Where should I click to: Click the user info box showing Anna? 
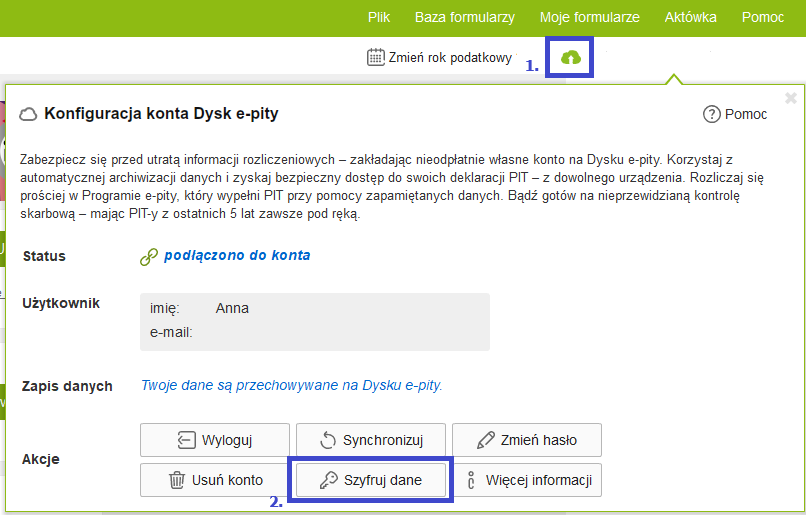pyautogui.click(x=314, y=321)
